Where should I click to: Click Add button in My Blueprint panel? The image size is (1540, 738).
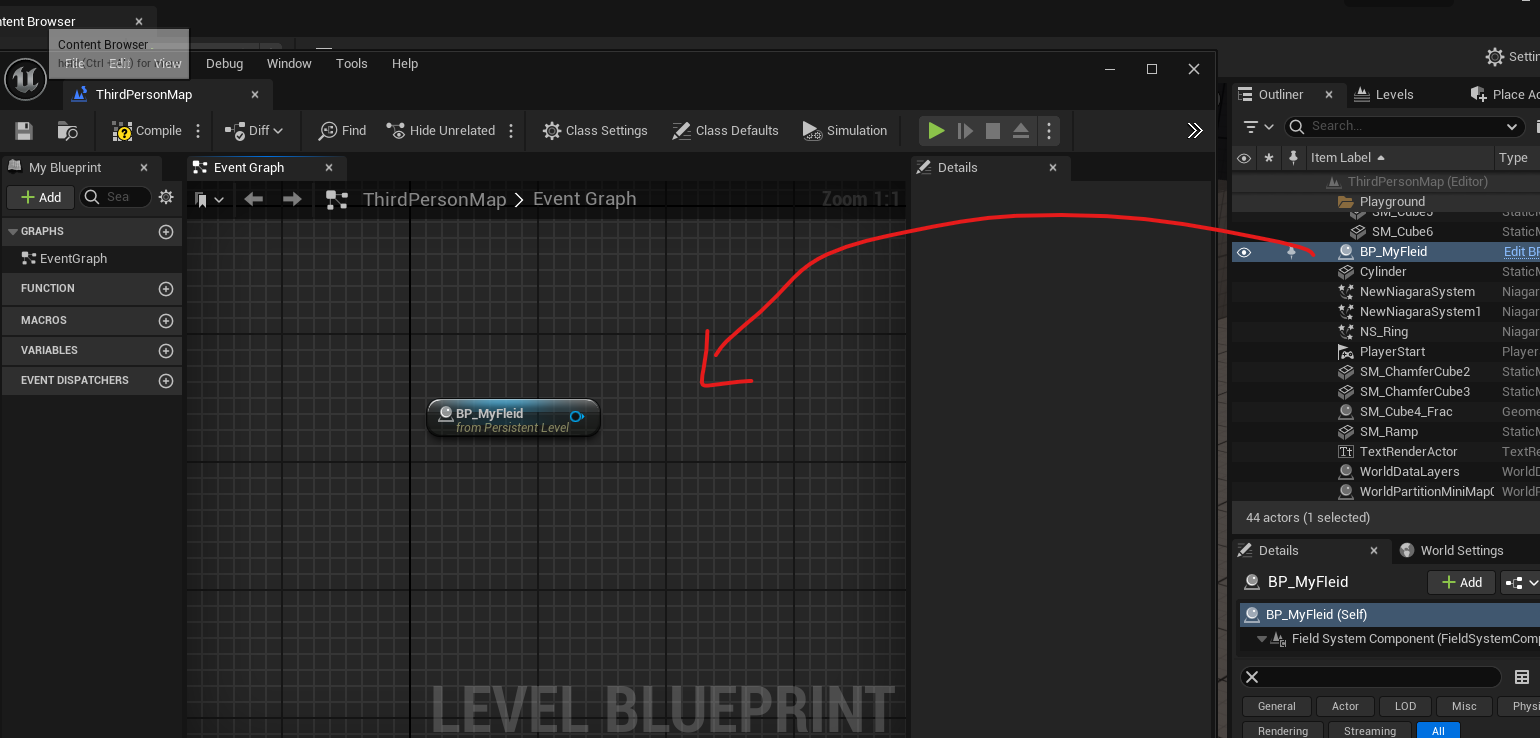39,198
